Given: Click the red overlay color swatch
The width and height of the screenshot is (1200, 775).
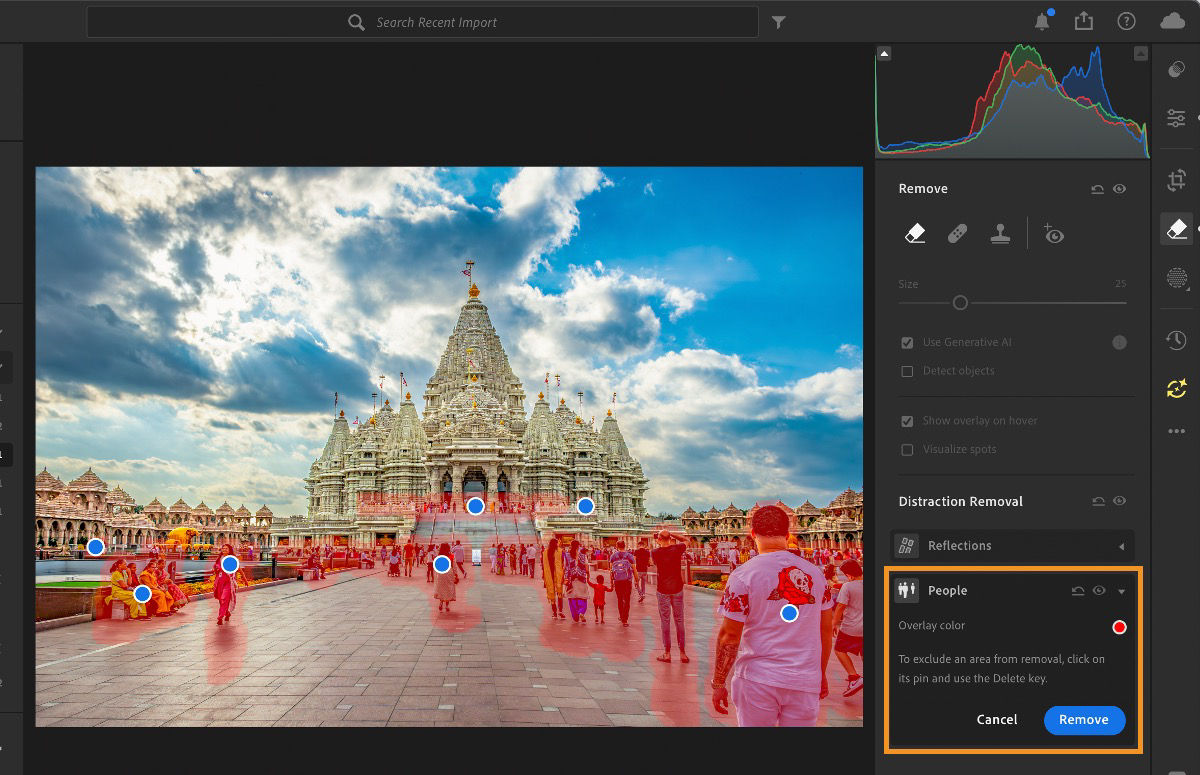Looking at the screenshot, I should [x=1118, y=626].
